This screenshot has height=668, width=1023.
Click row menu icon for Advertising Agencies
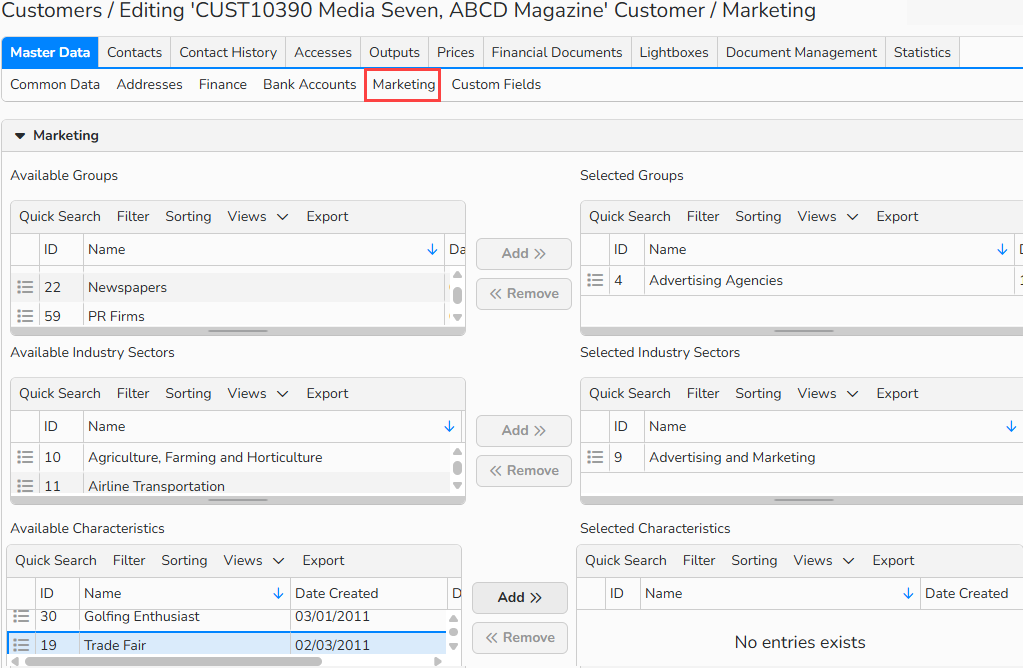point(595,280)
